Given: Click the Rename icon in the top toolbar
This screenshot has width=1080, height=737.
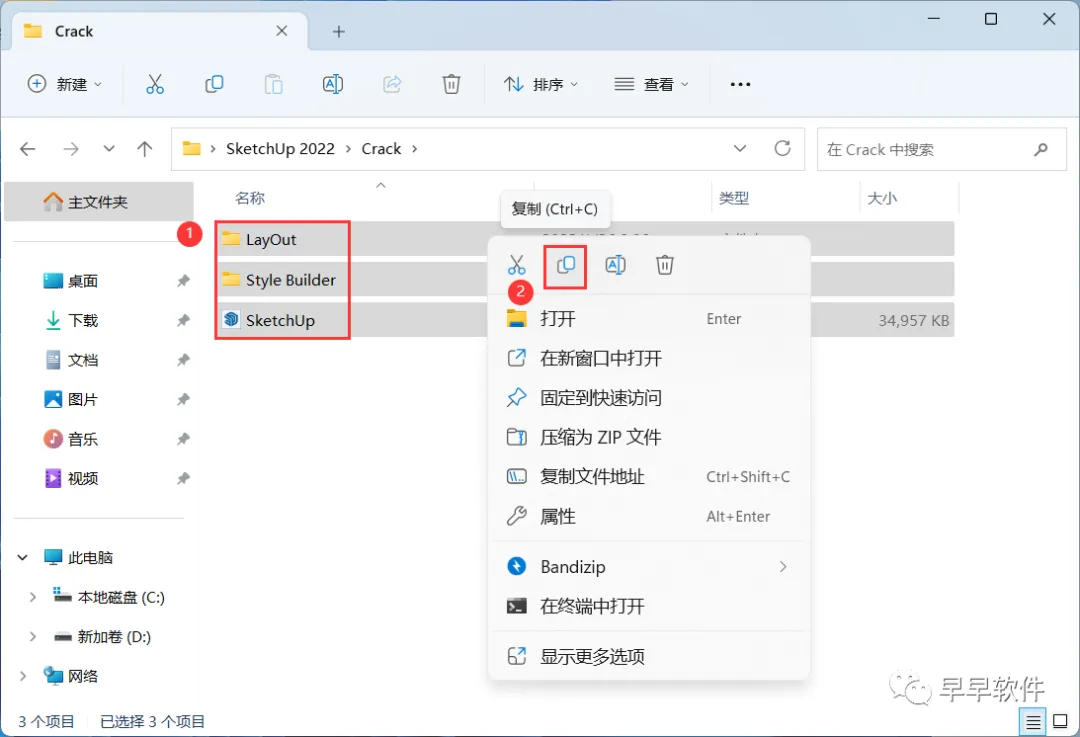Looking at the screenshot, I should (333, 84).
